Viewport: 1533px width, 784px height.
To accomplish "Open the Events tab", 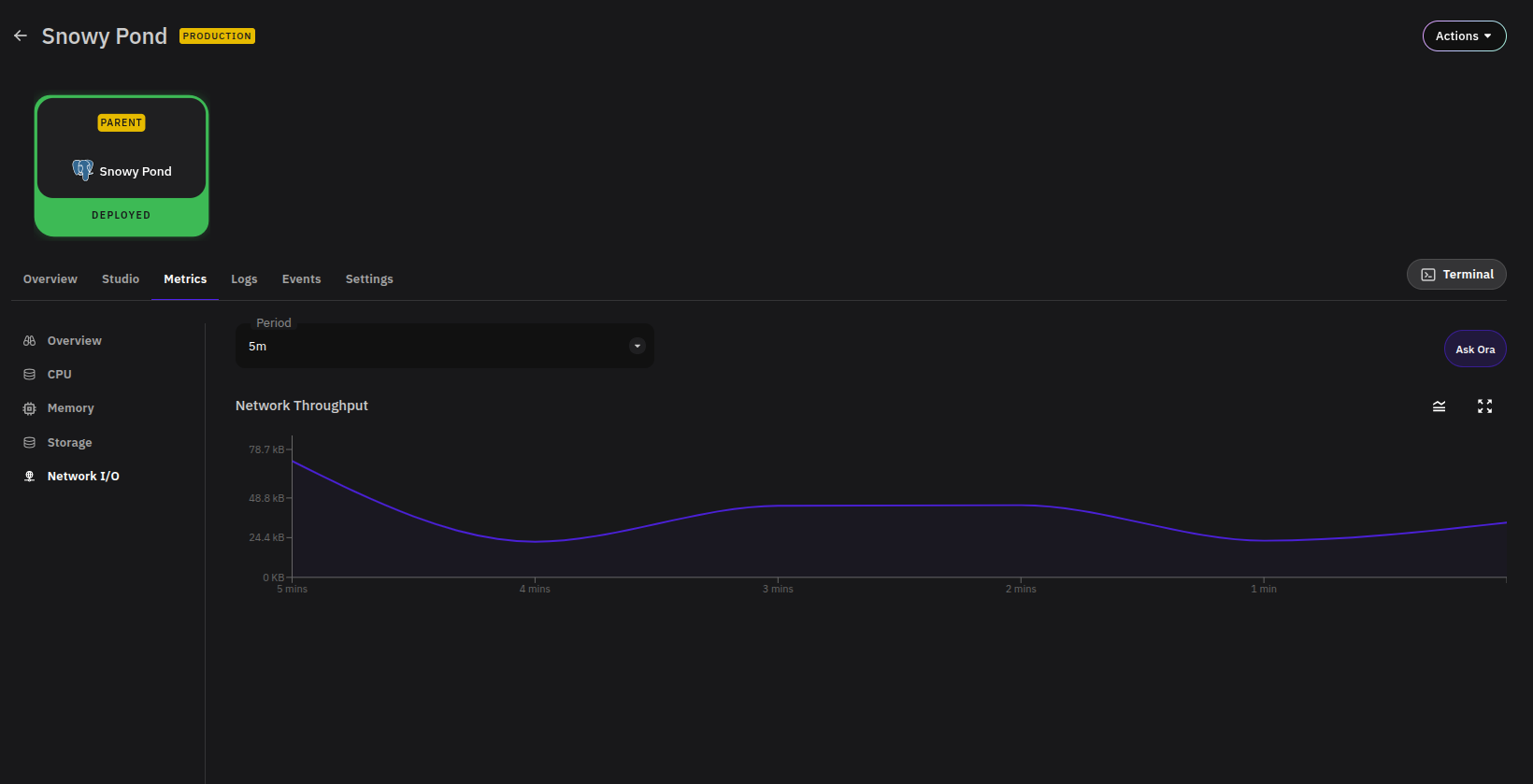I will (x=301, y=278).
